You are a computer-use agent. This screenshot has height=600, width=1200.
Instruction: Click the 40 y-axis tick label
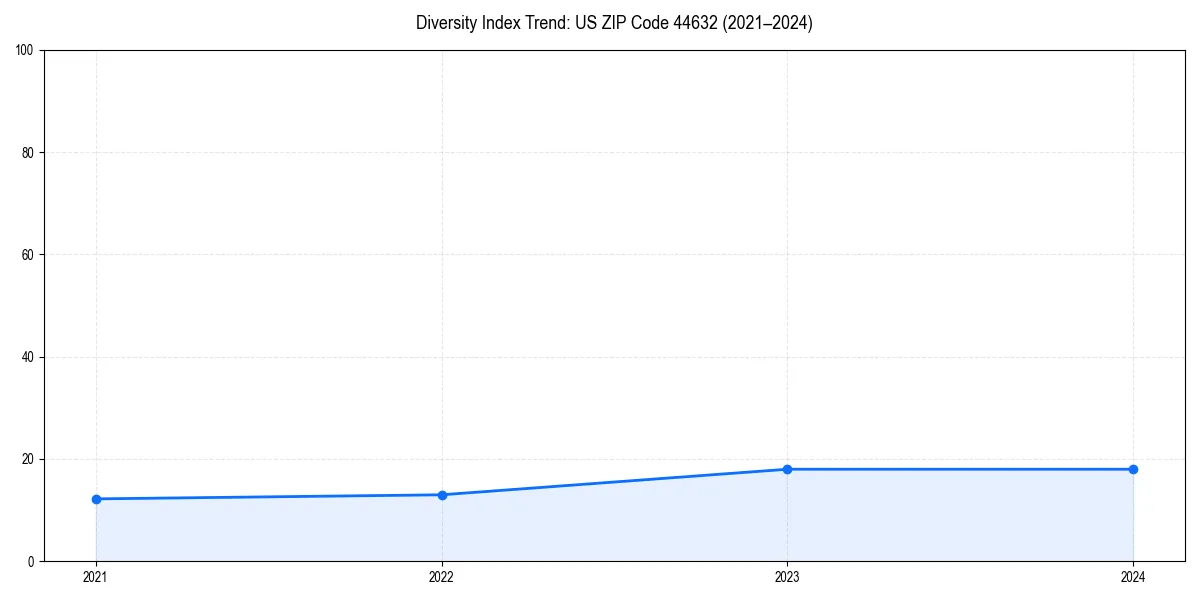tap(27, 355)
